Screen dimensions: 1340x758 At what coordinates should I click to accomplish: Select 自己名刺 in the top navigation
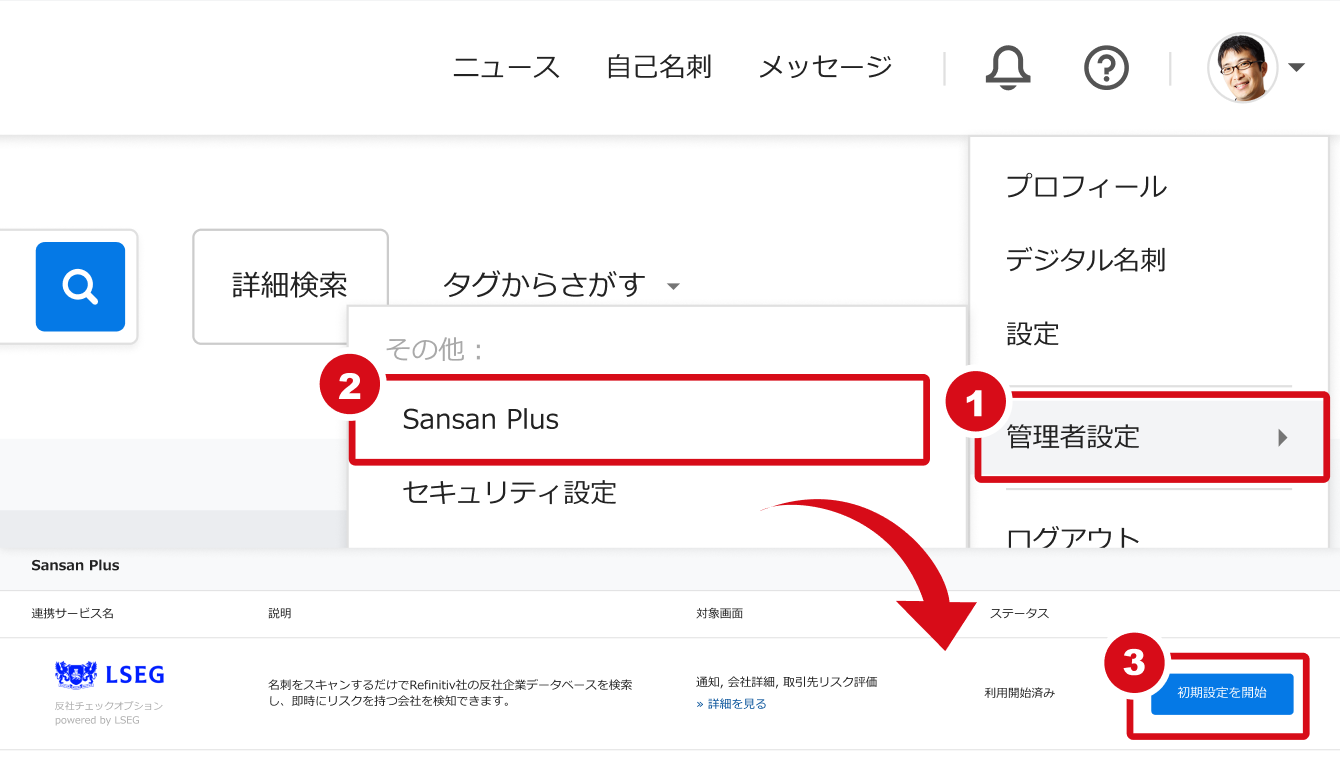pos(658,66)
